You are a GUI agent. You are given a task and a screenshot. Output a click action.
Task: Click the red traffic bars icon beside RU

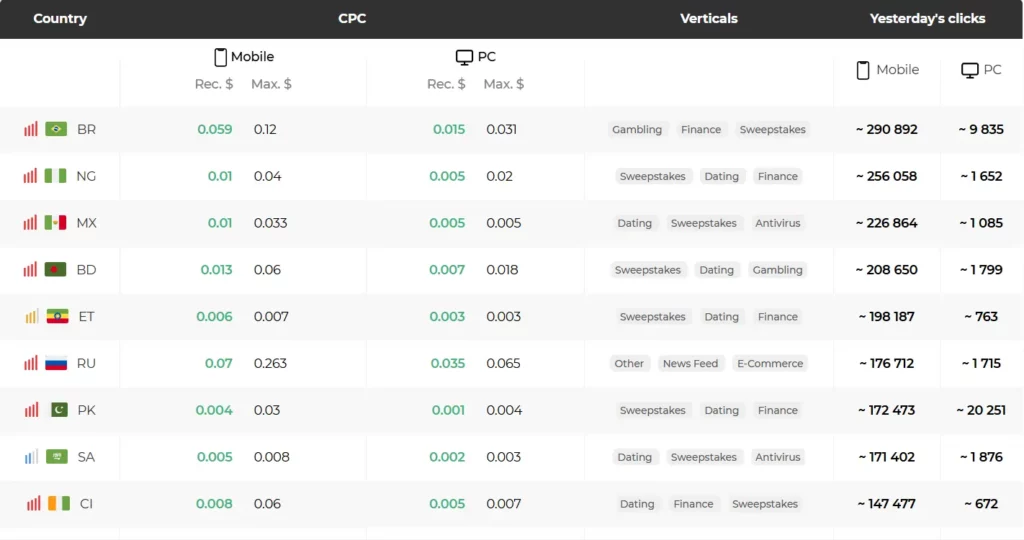[31, 362]
